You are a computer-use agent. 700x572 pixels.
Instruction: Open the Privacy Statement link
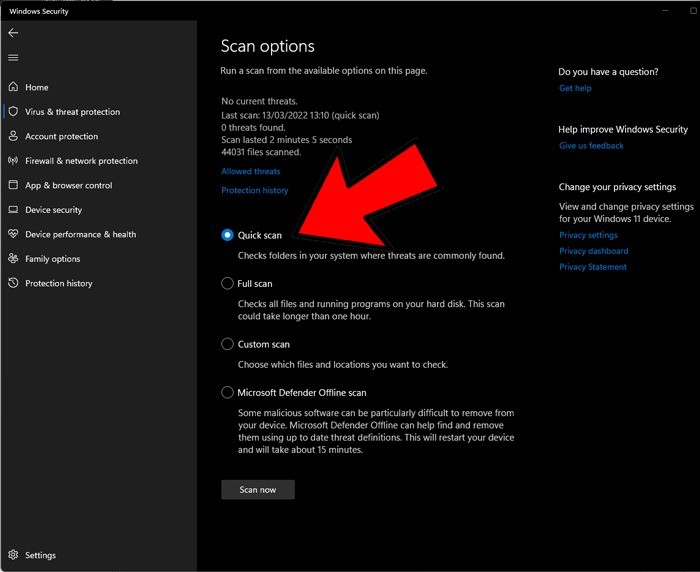pos(593,267)
